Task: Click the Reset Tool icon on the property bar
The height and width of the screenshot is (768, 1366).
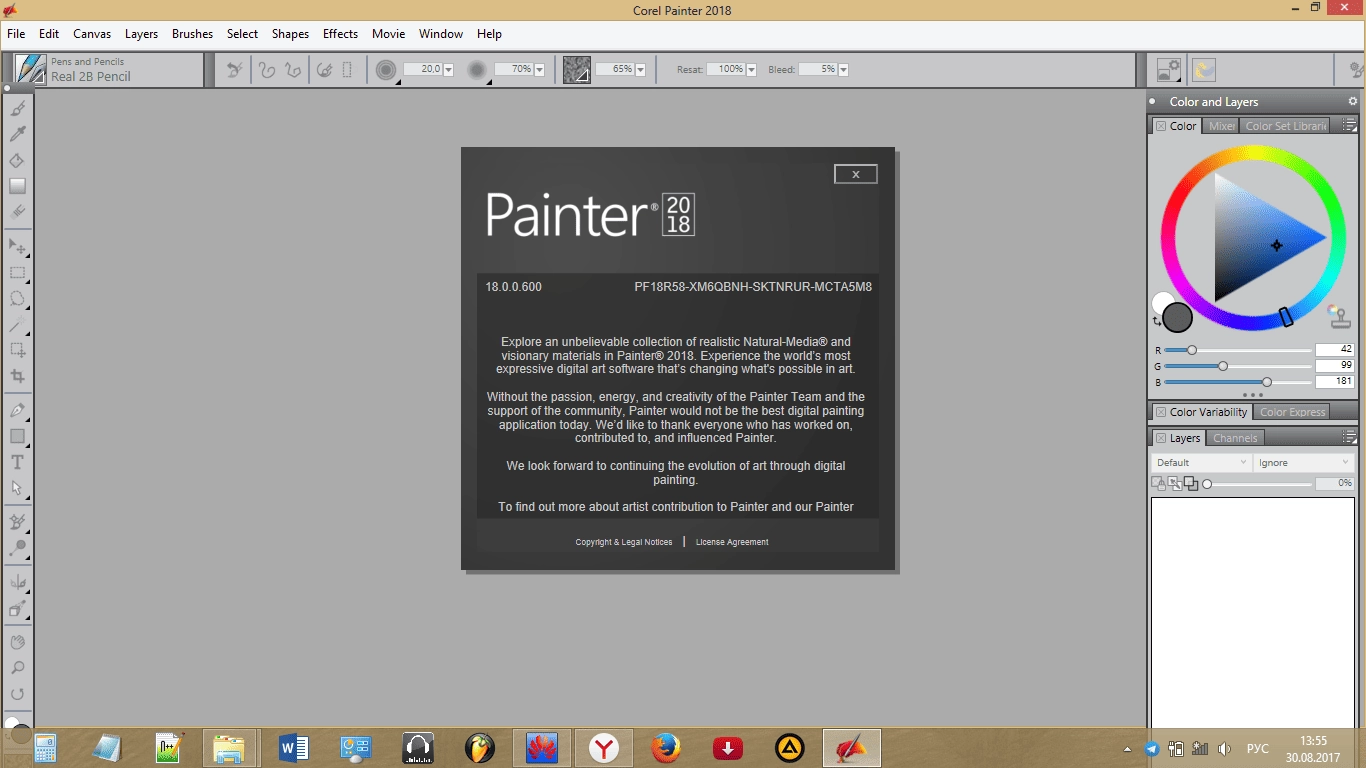Action: click(234, 70)
